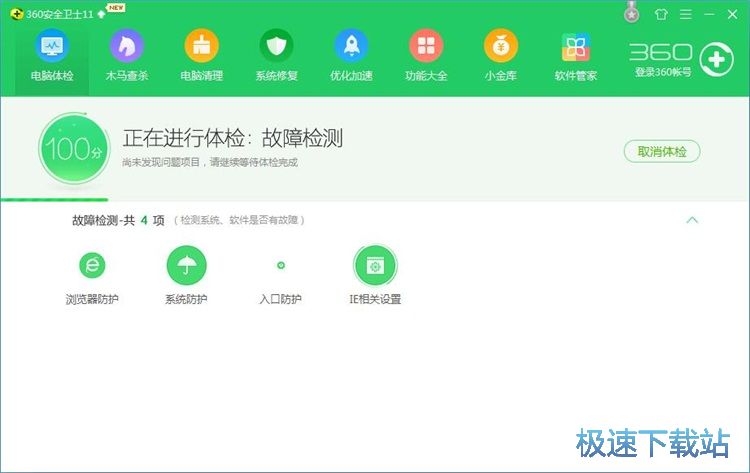Open 木马查杀 trojan scan icon
Image resolution: width=750 pixels, height=473 pixels.
coord(127,46)
